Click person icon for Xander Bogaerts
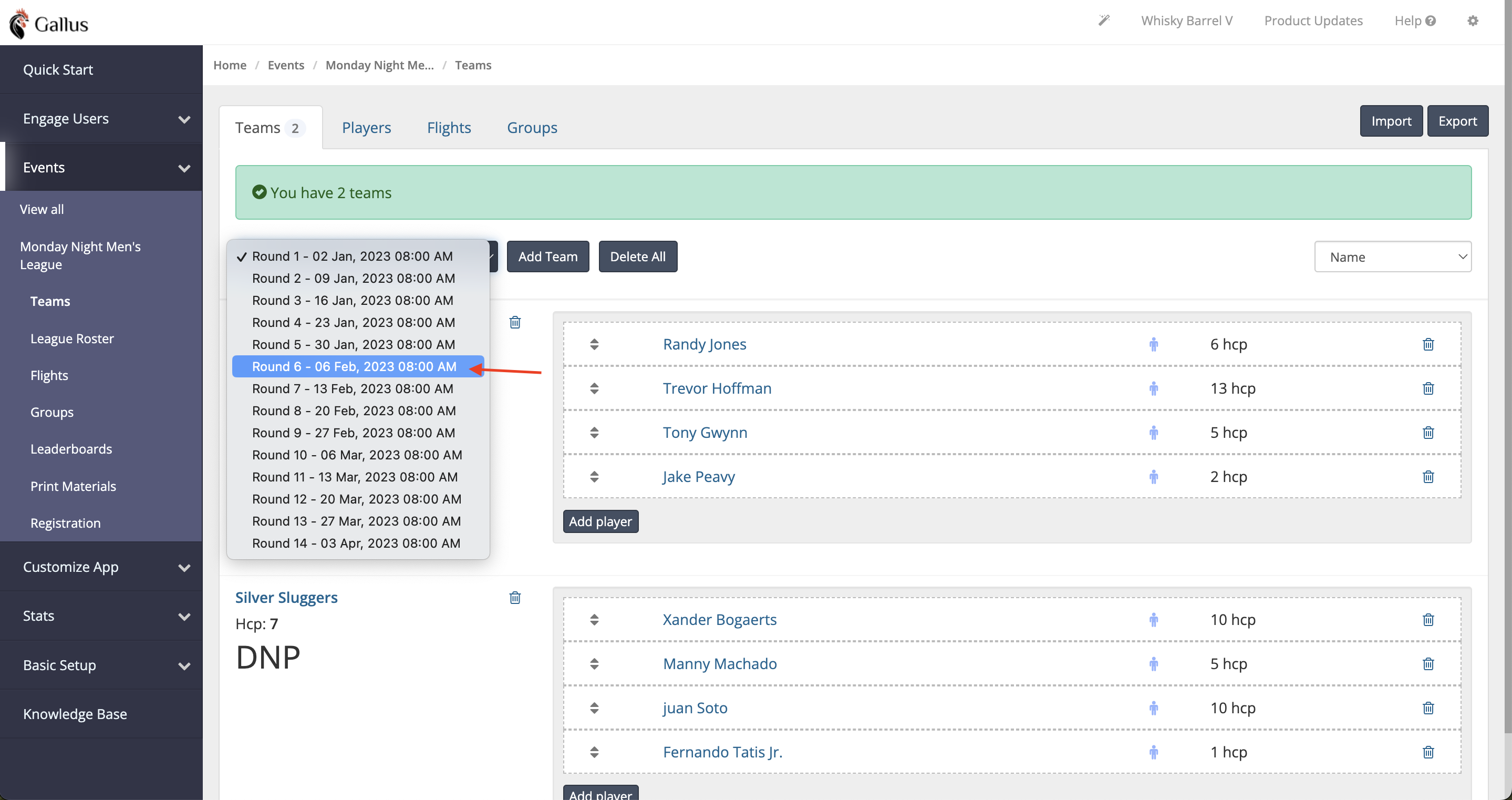 click(1153, 619)
